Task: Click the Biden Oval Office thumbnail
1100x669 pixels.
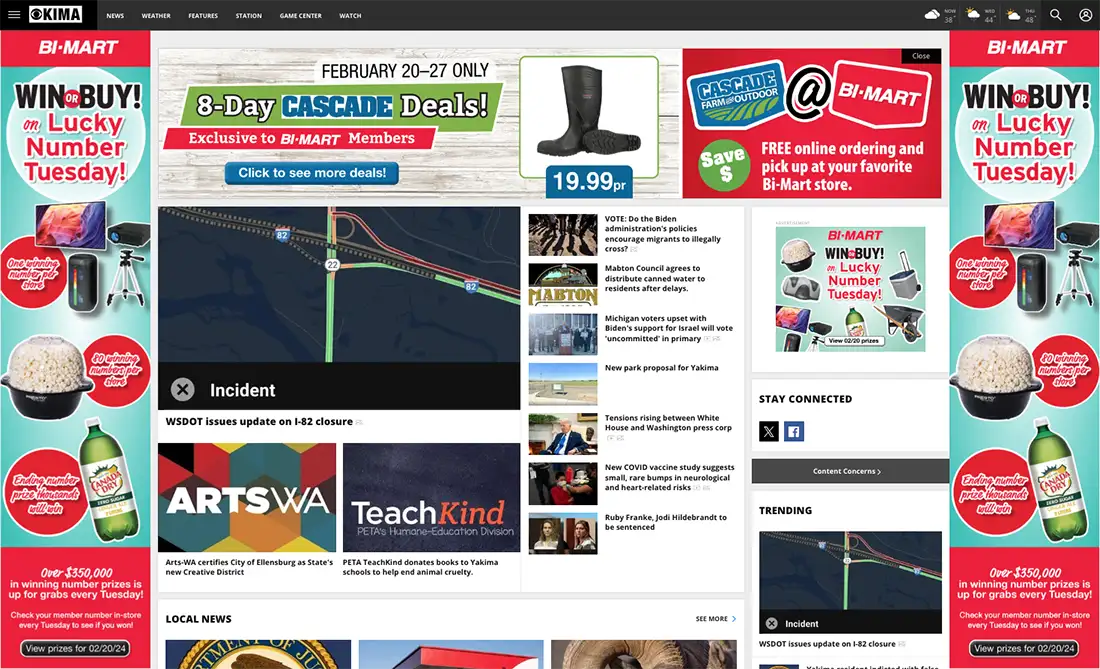Action: pyautogui.click(x=563, y=434)
